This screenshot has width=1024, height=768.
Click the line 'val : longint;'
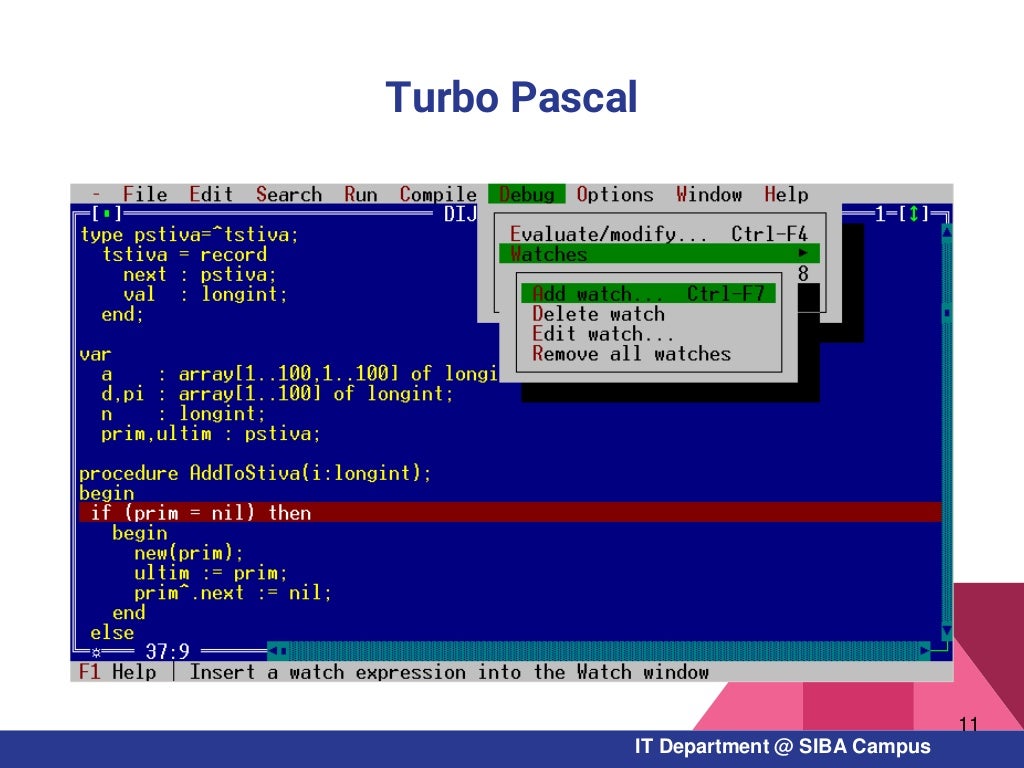pyautogui.click(x=205, y=295)
